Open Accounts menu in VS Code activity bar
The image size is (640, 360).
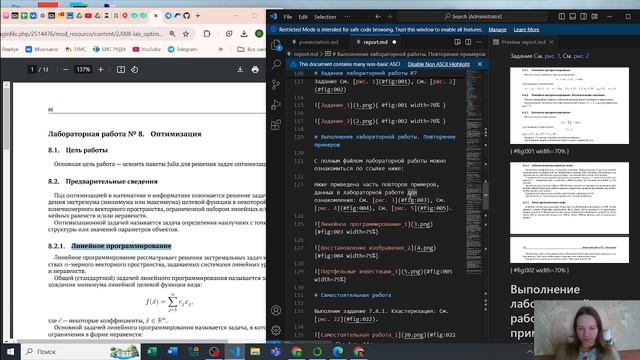point(276,310)
